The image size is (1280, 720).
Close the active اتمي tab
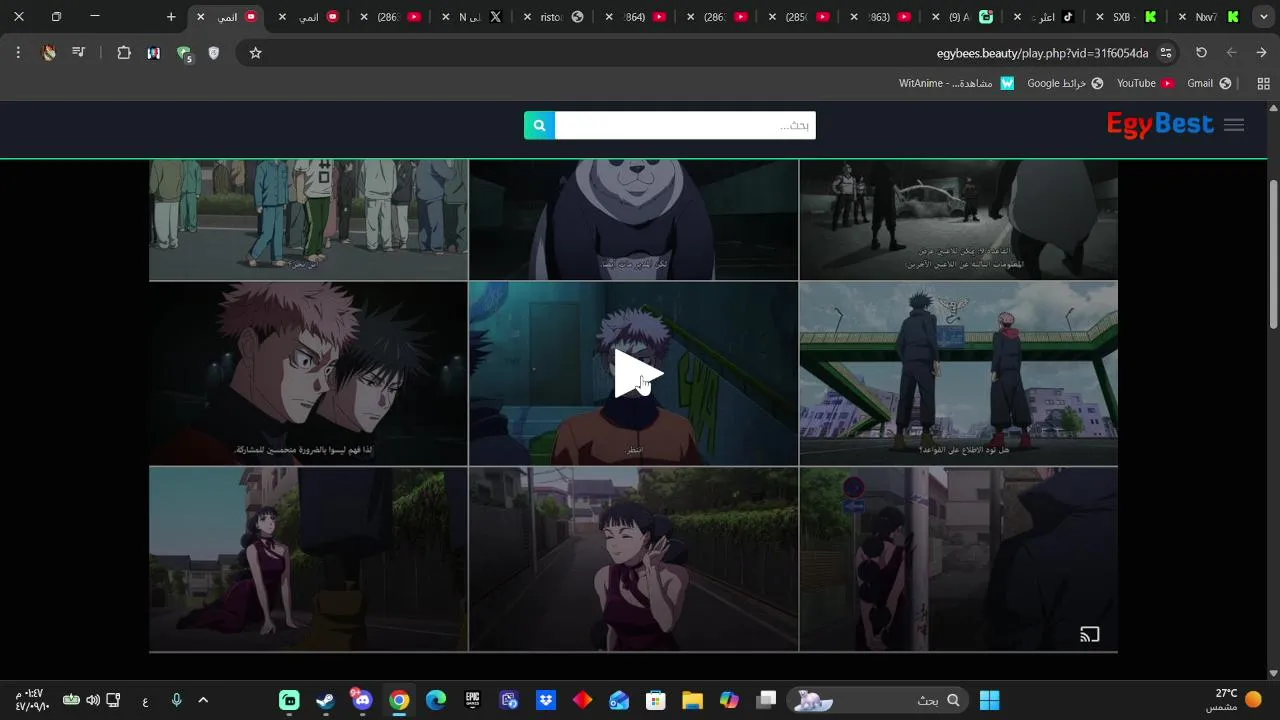(201, 17)
